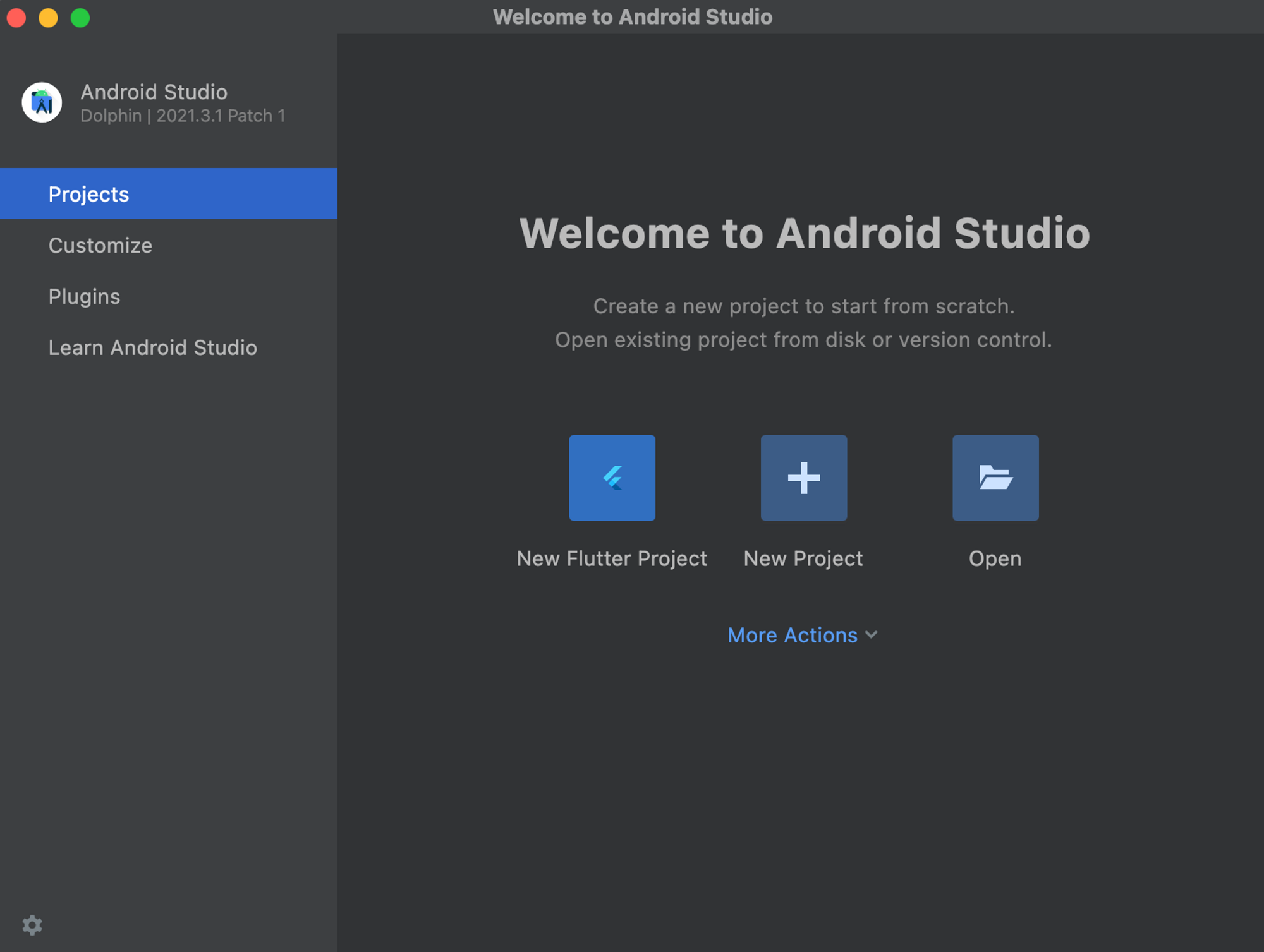Image resolution: width=1264 pixels, height=952 pixels.
Task: Minimize the window using yellow button
Action: pyautogui.click(x=48, y=18)
